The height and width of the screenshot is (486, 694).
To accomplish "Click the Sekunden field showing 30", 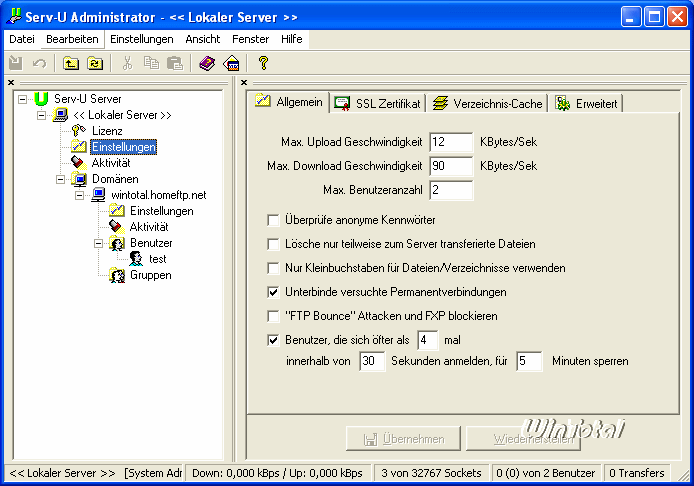I will (372, 361).
